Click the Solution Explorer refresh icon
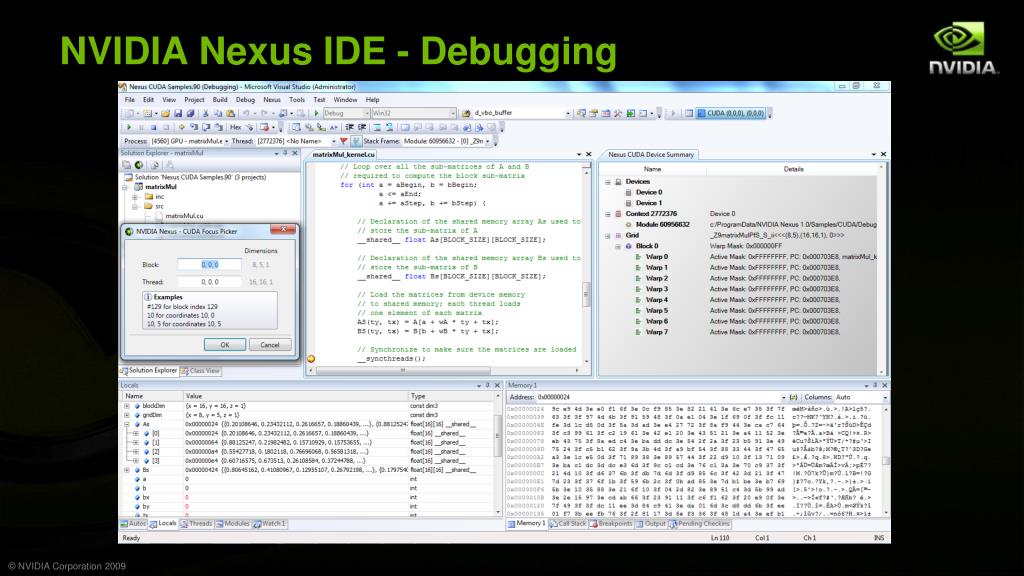Viewport: 1024px width, 576px height. 155,165
